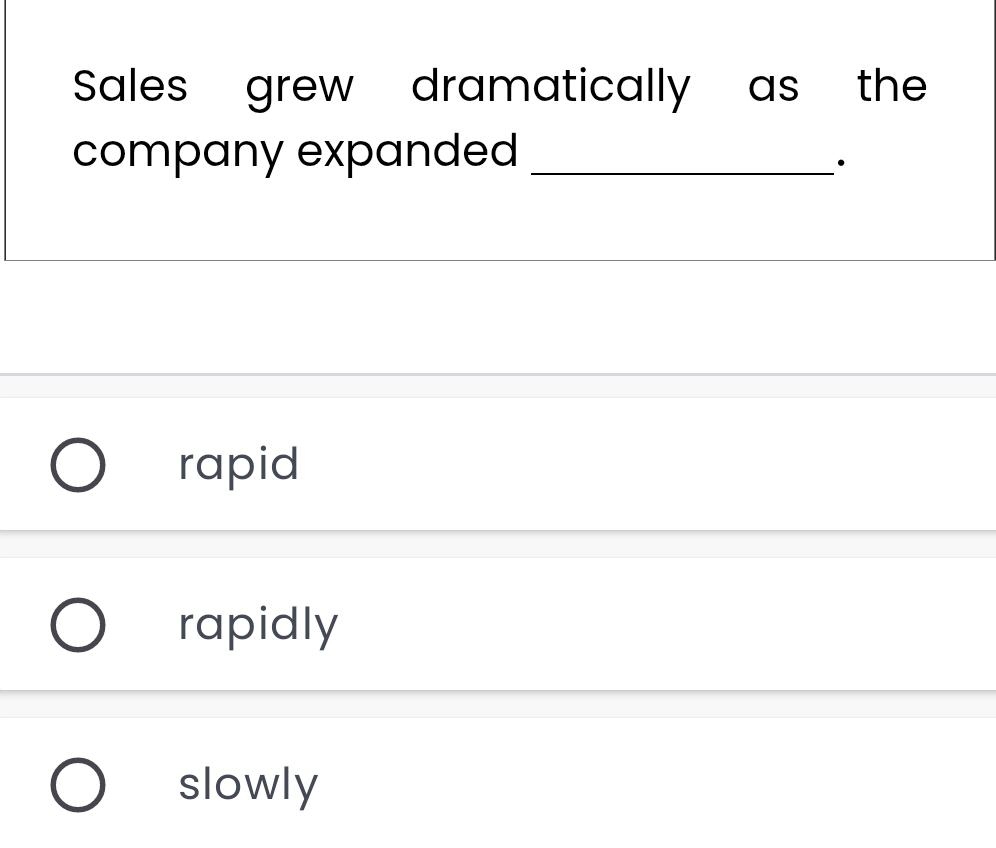Click the word 'grew' in the prompt
Viewport: 996px width, 848px height.
[299, 88]
